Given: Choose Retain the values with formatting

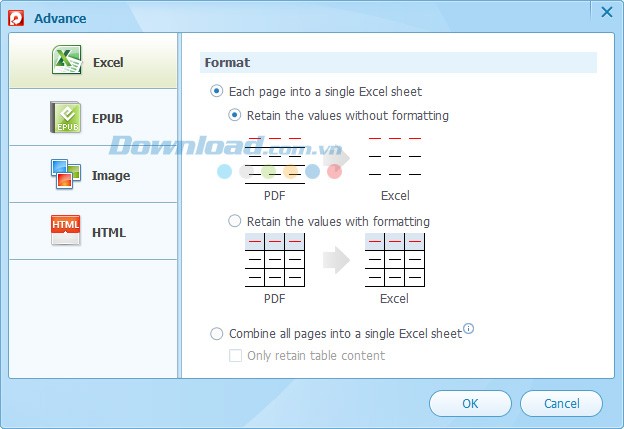Looking at the screenshot, I should 234,221.
